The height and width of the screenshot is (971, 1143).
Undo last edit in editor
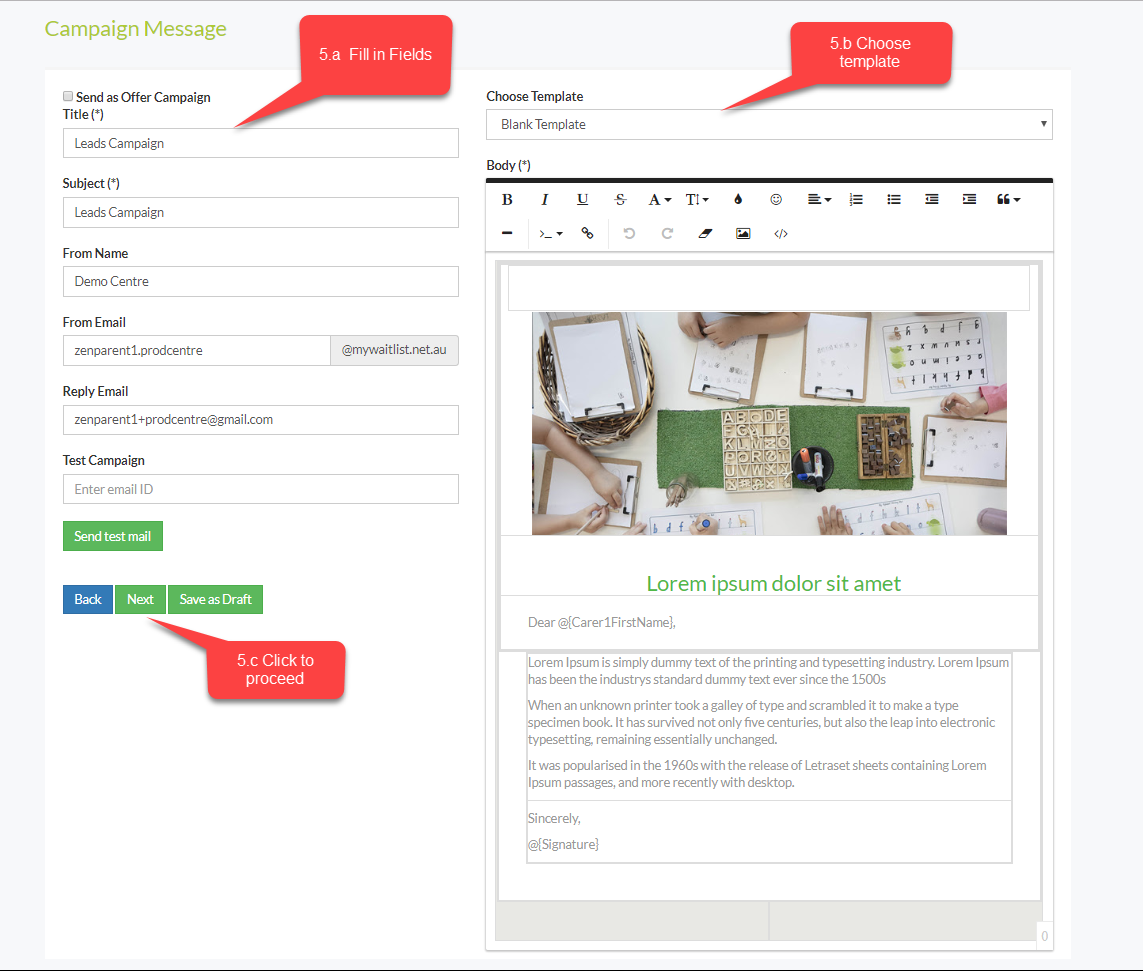(x=629, y=233)
